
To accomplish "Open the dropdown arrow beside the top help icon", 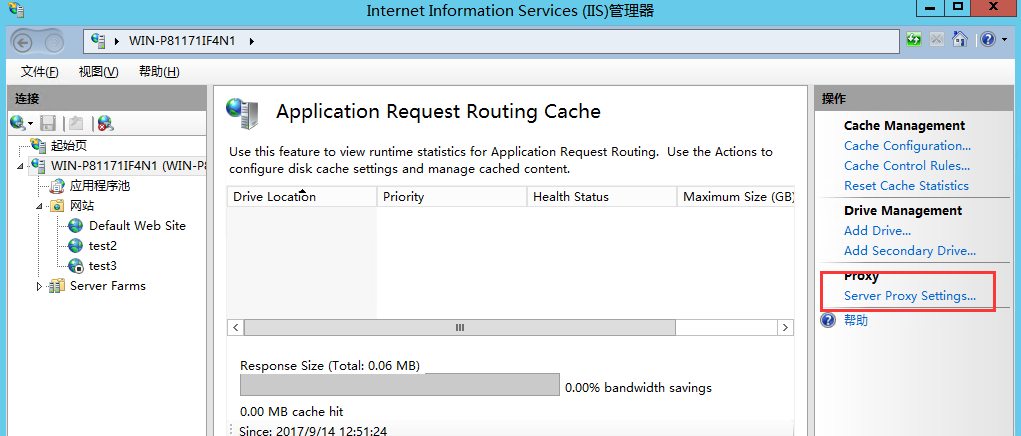I will pos(1003,40).
